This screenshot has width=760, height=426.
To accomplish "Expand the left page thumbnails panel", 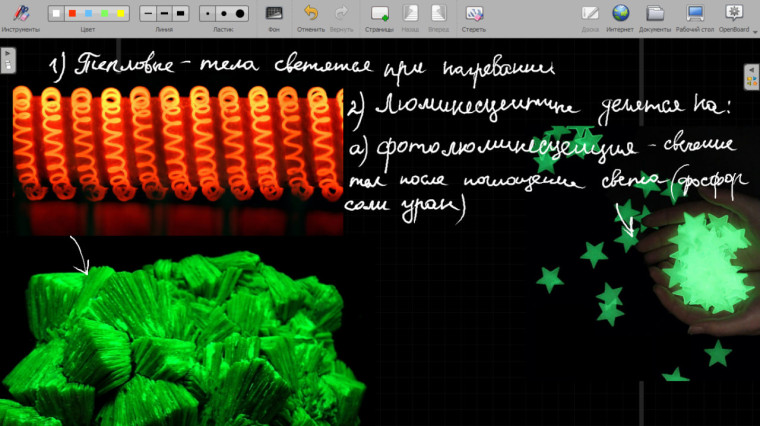I will tap(8, 60).
